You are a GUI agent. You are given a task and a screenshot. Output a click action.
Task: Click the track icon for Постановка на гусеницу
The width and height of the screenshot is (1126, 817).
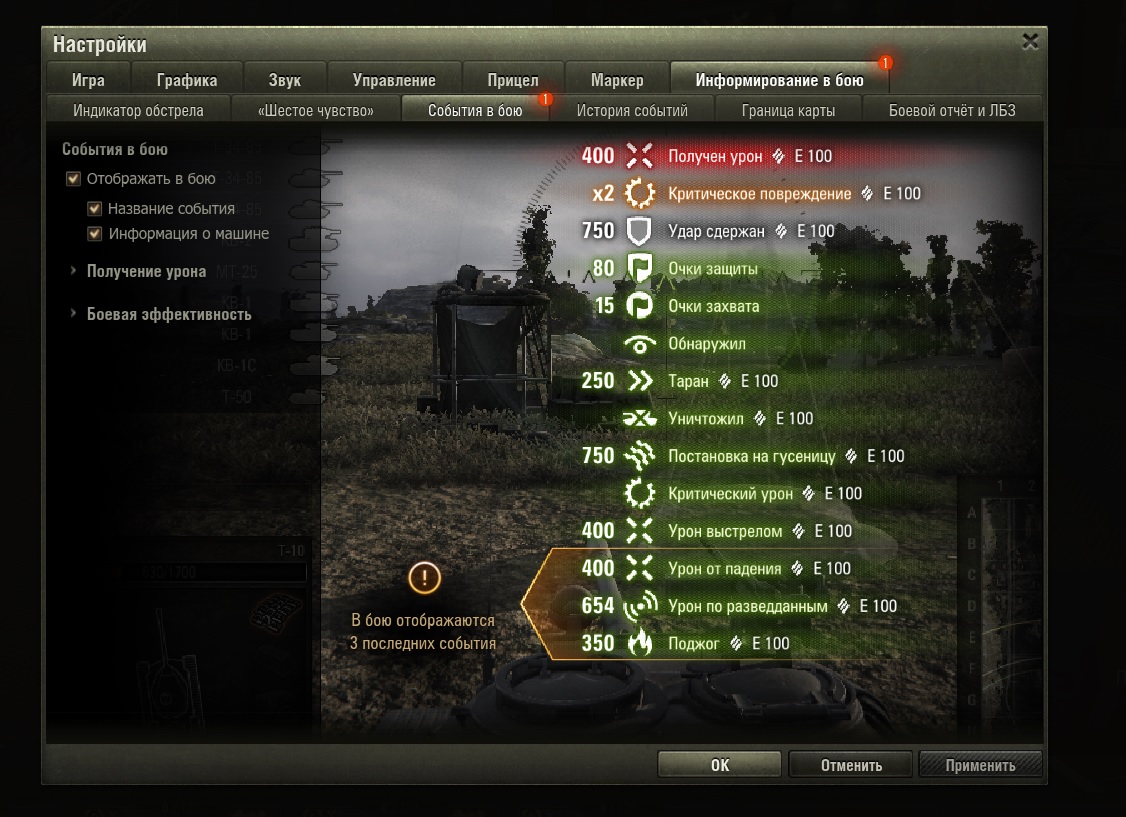[x=639, y=456]
